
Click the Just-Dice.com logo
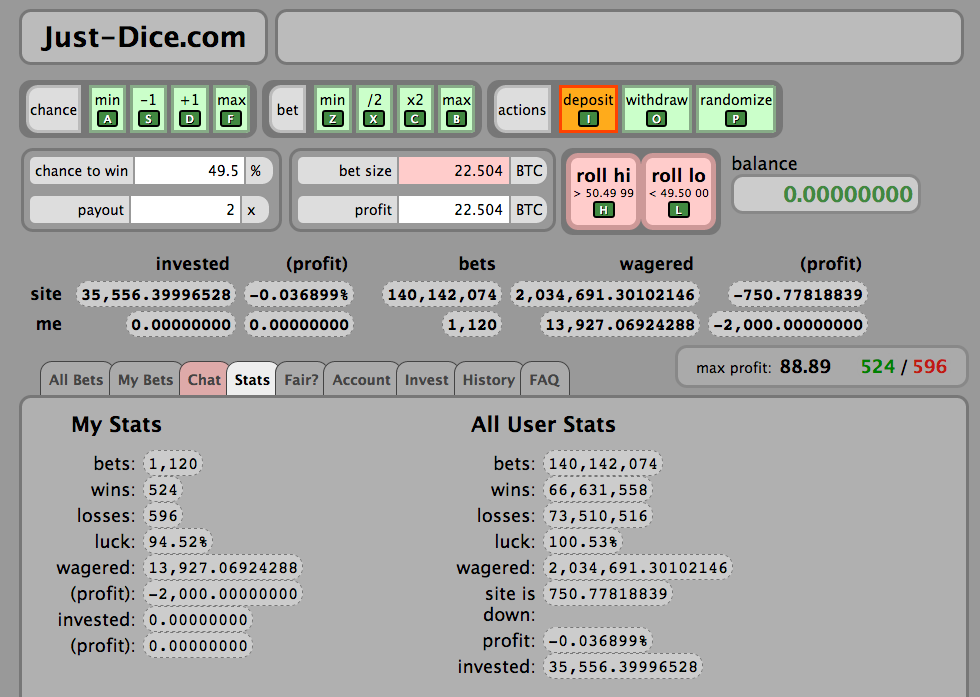click(144, 37)
